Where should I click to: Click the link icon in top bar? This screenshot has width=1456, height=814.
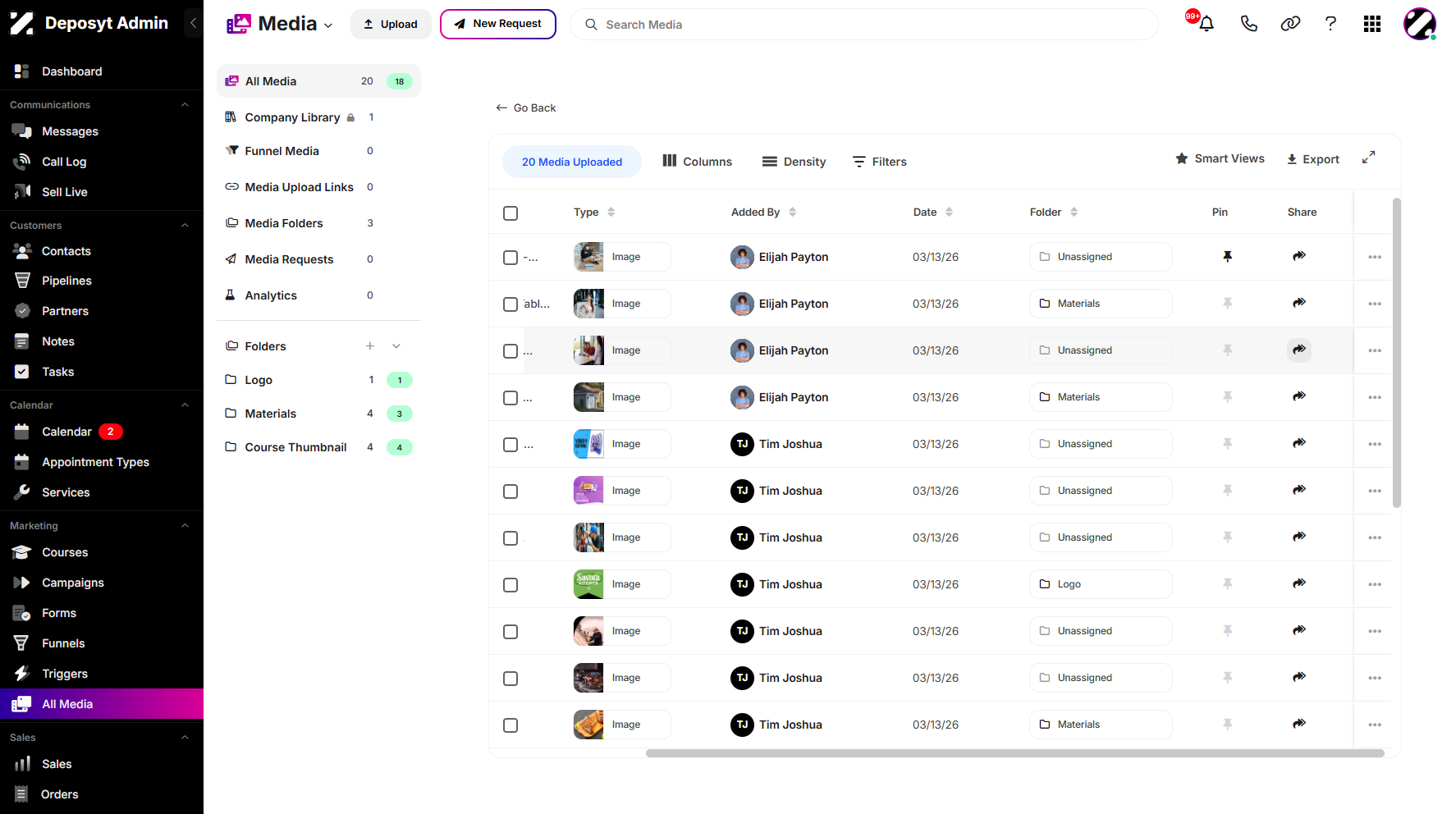(1290, 25)
